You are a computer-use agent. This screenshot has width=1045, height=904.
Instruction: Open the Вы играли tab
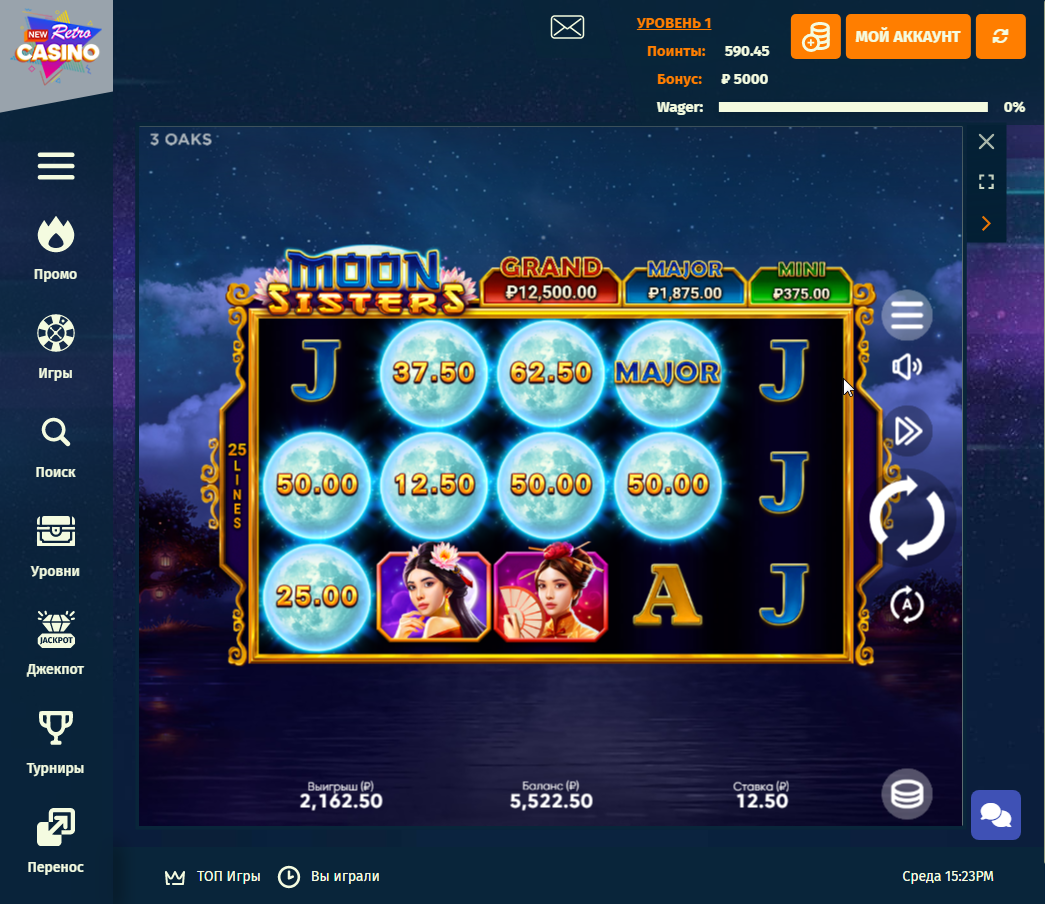pyautogui.click(x=329, y=877)
